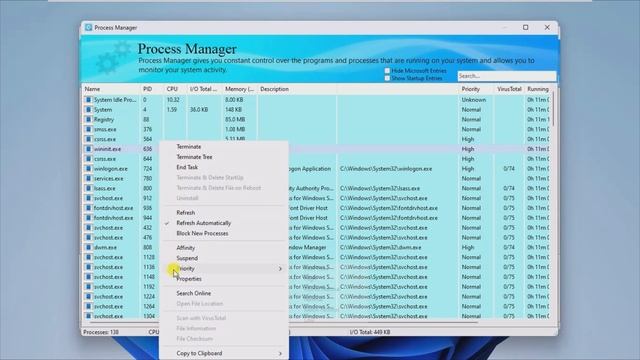Click I/O Total: 449 KB status entry

point(370,332)
